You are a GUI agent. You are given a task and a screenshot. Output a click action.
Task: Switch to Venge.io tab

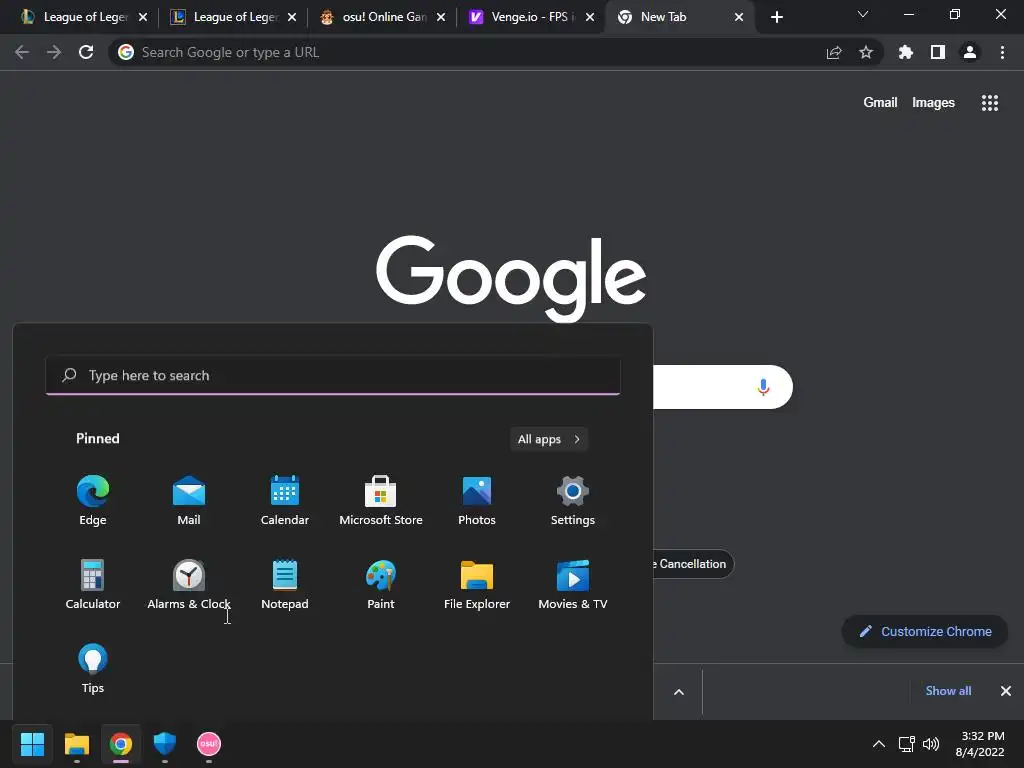tap(530, 17)
